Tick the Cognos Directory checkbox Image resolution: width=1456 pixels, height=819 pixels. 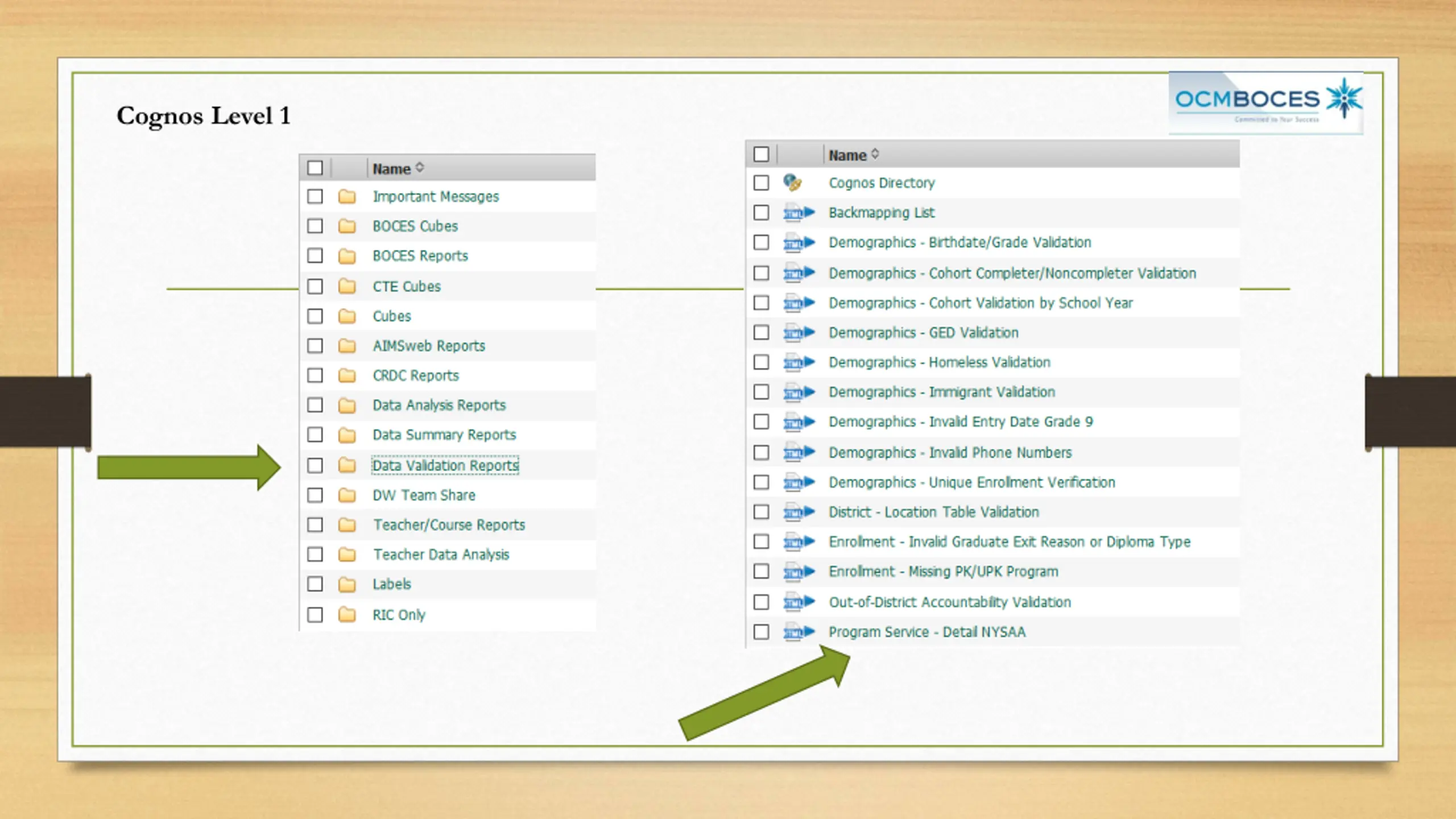click(761, 183)
